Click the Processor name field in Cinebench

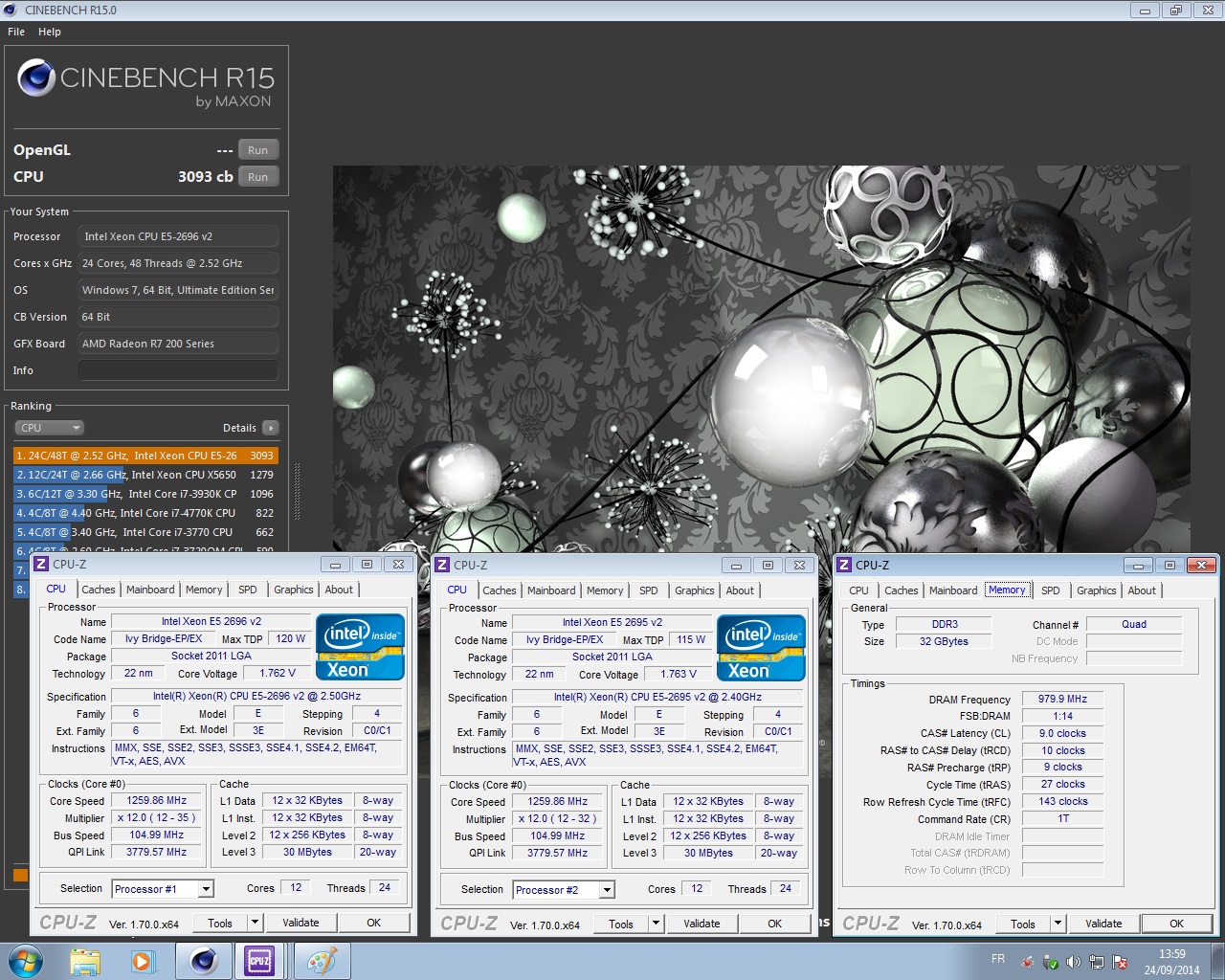178,236
